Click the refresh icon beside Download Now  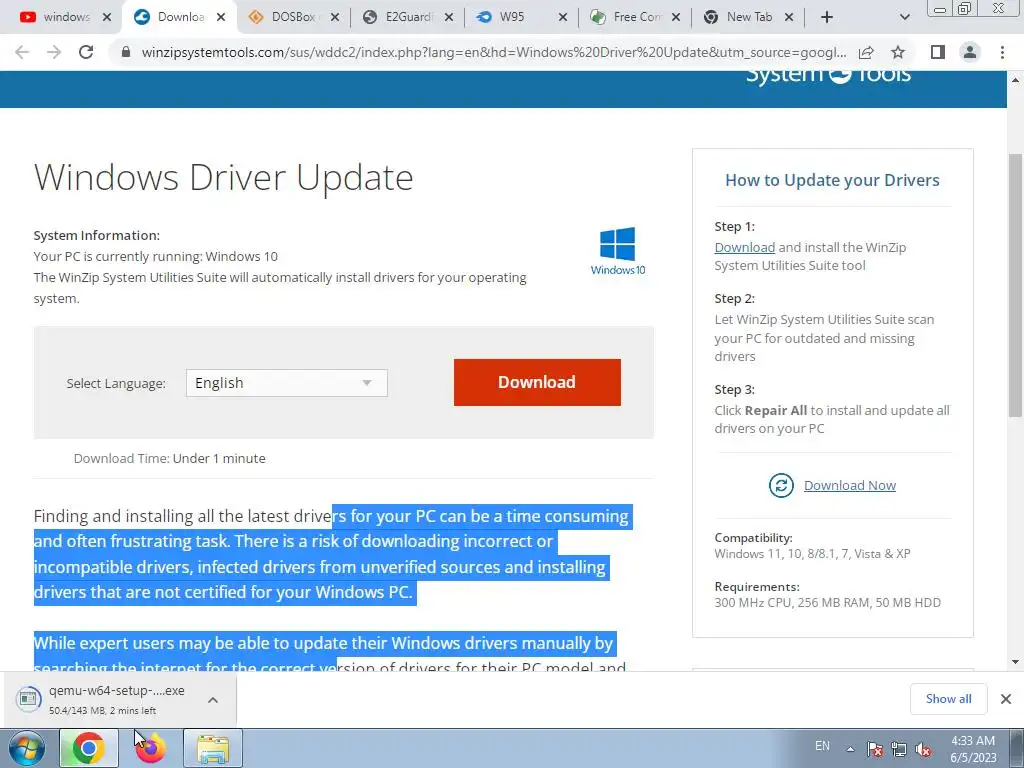pos(781,485)
